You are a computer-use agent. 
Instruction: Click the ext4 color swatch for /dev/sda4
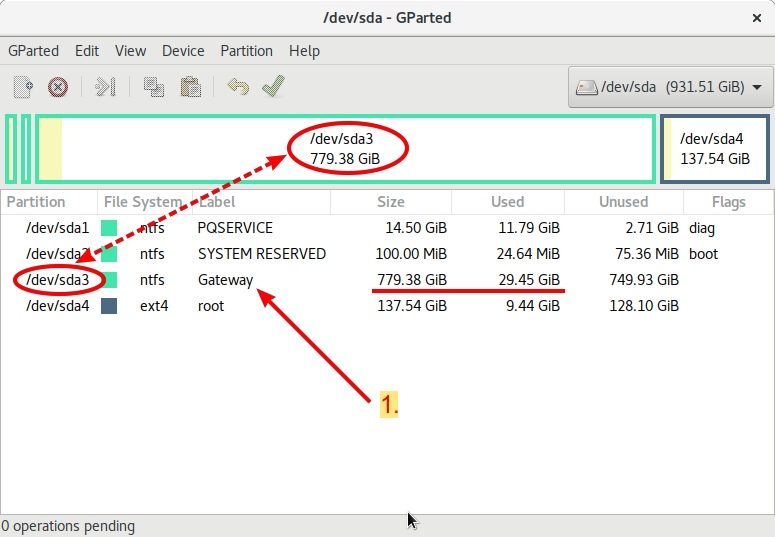(x=109, y=306)
